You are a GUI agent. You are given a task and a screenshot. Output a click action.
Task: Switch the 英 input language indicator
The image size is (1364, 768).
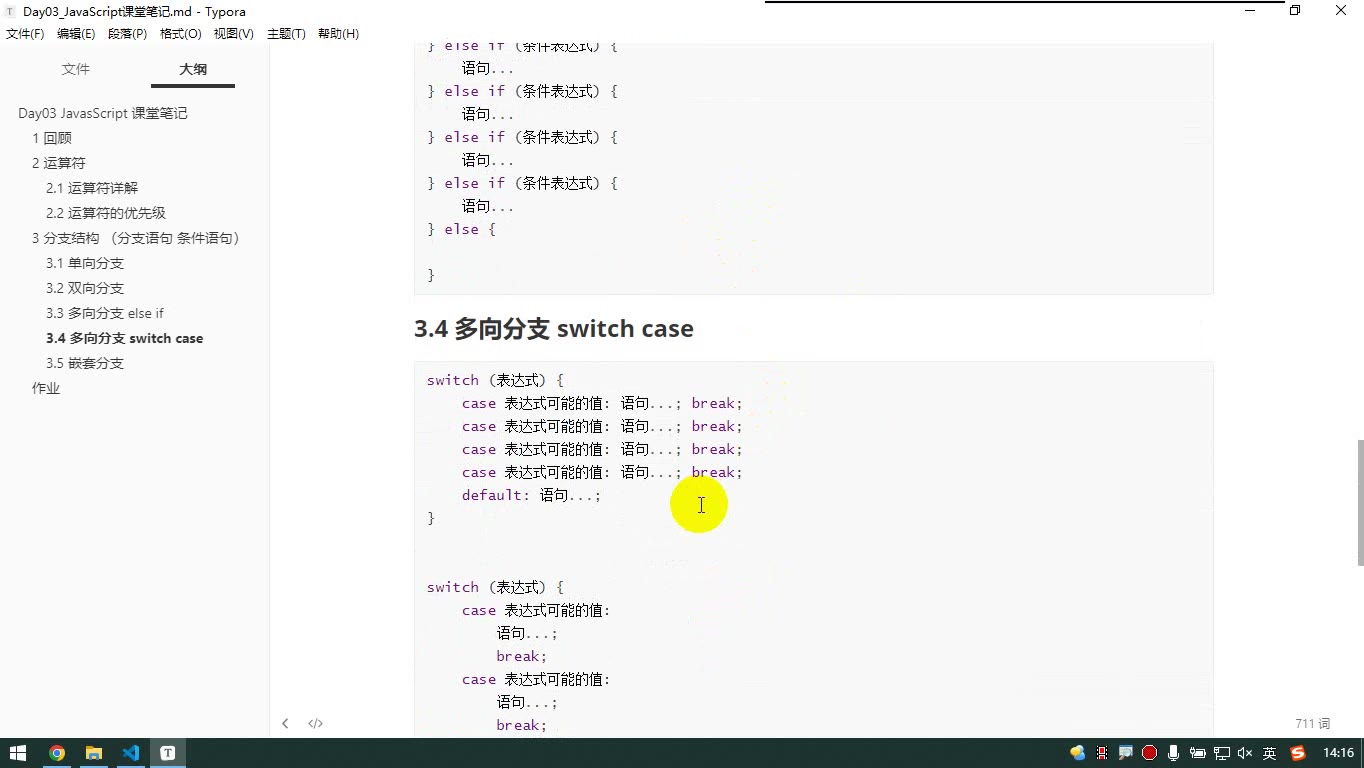click(x=1270, y=753)
